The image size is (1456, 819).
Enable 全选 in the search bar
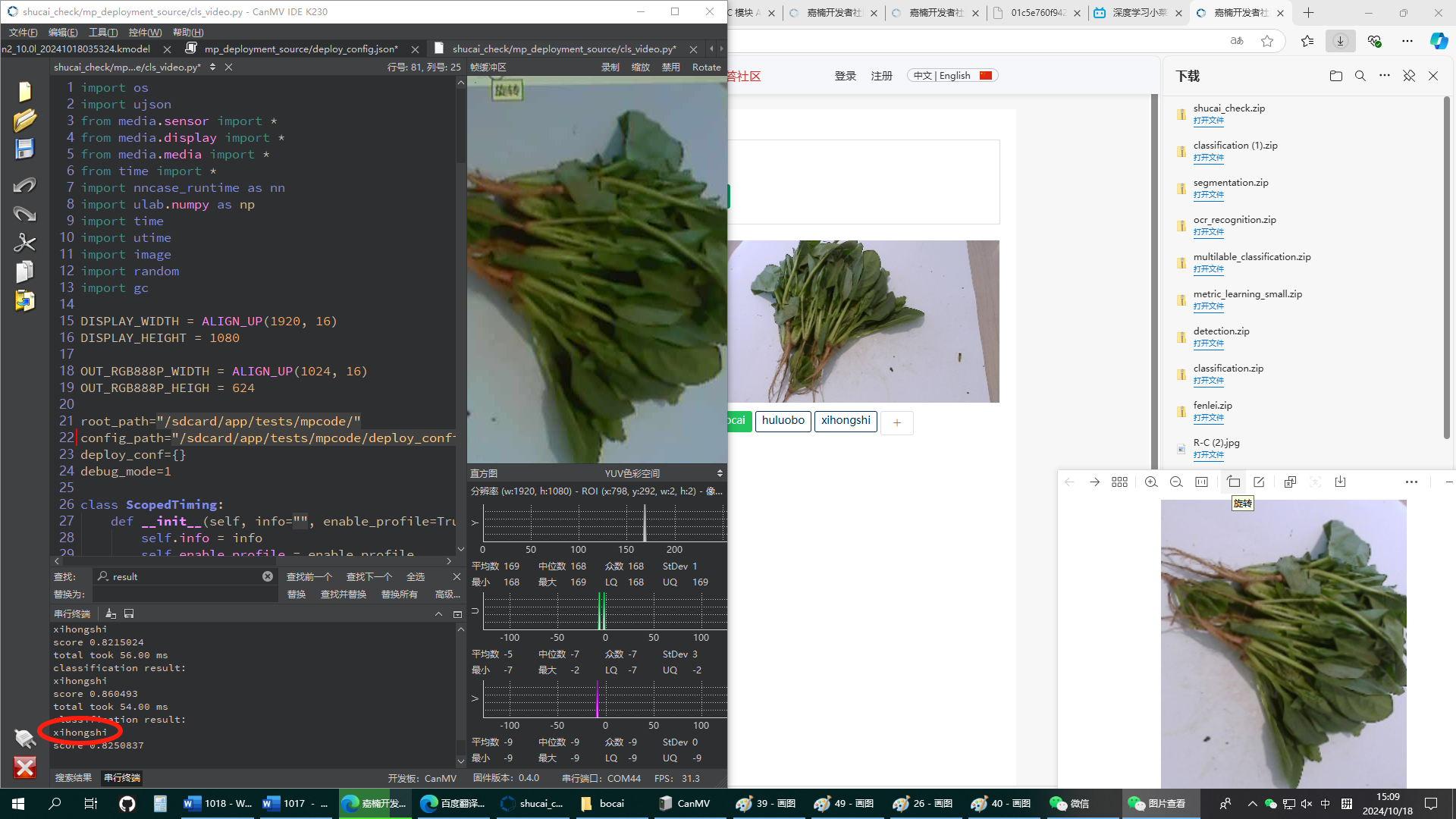pos(415,576)
